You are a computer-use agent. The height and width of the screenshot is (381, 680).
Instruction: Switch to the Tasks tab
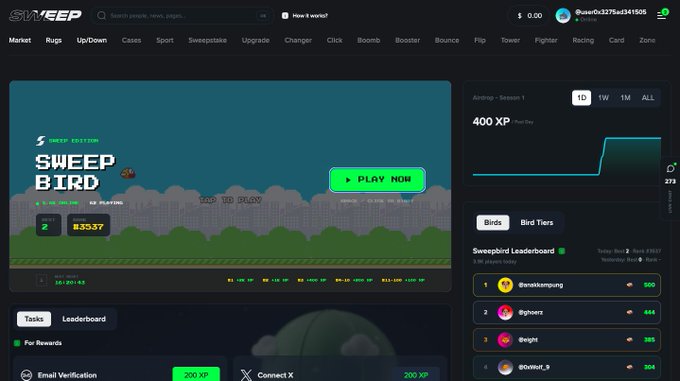click(x=34, y=319)
